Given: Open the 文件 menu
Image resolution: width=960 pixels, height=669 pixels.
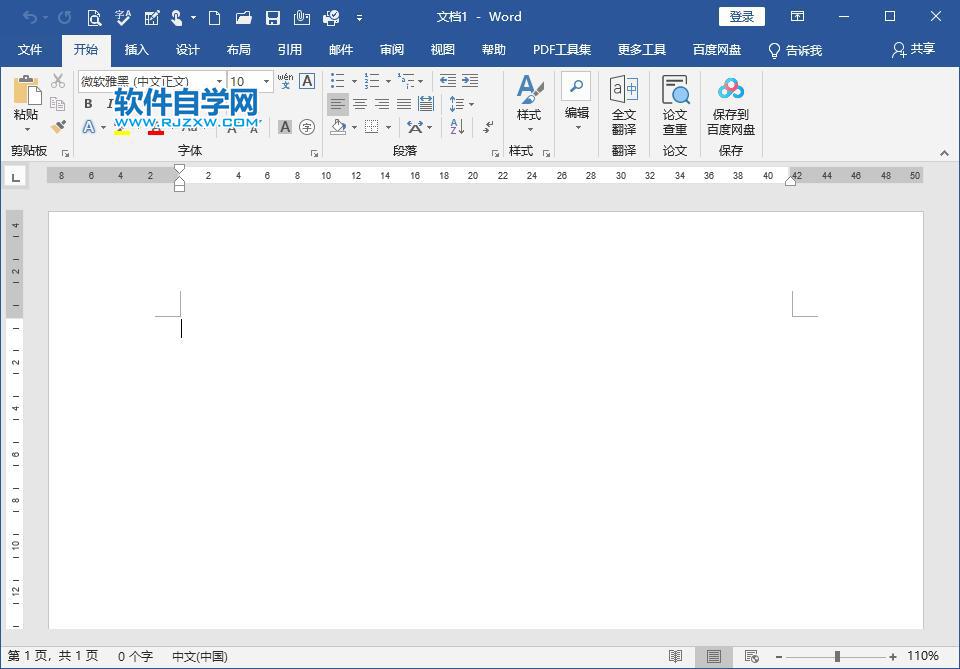Looking at the screenshot, I should tap(31, 49).
